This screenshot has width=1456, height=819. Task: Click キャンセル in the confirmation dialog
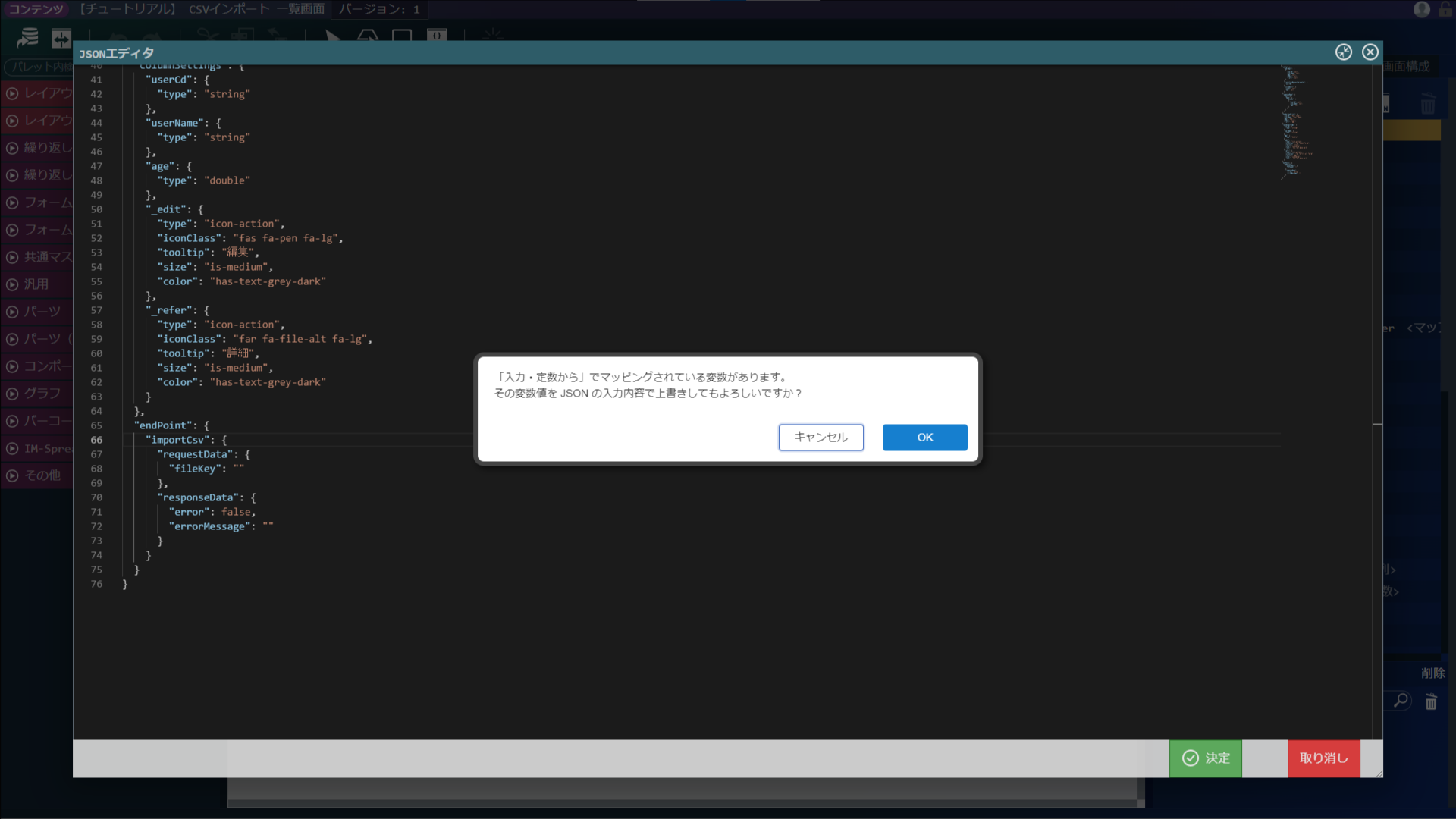821,438
